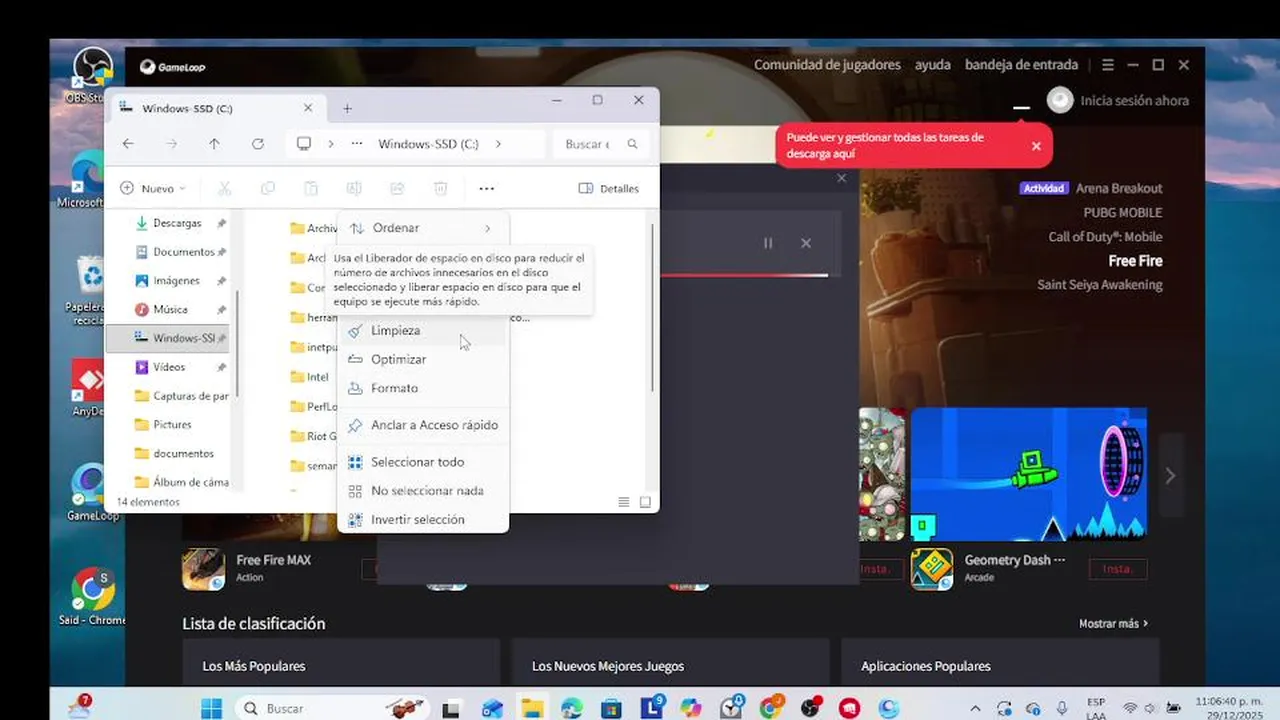This screenshot has width=1280, height=720.
Task: Click the Explorer file list vertical scrollbar
Action: coord(653,308)
